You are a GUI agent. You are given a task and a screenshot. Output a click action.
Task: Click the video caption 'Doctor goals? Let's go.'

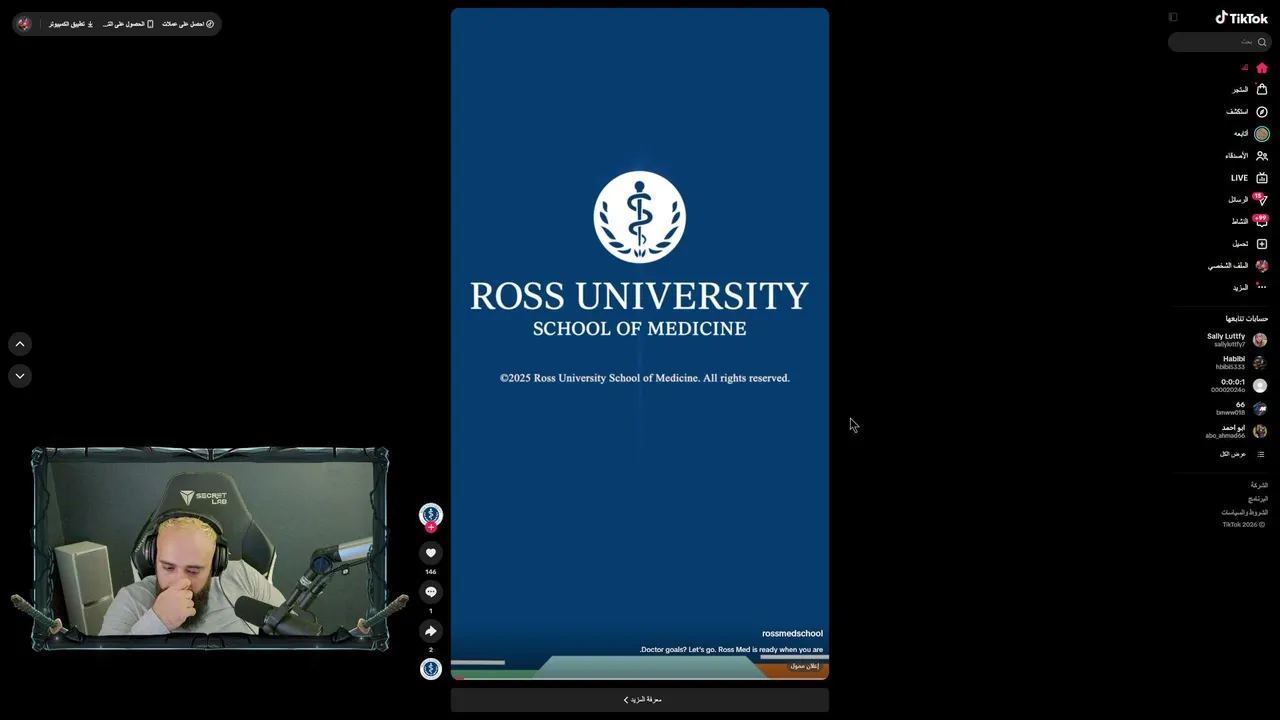coord(731,650)
